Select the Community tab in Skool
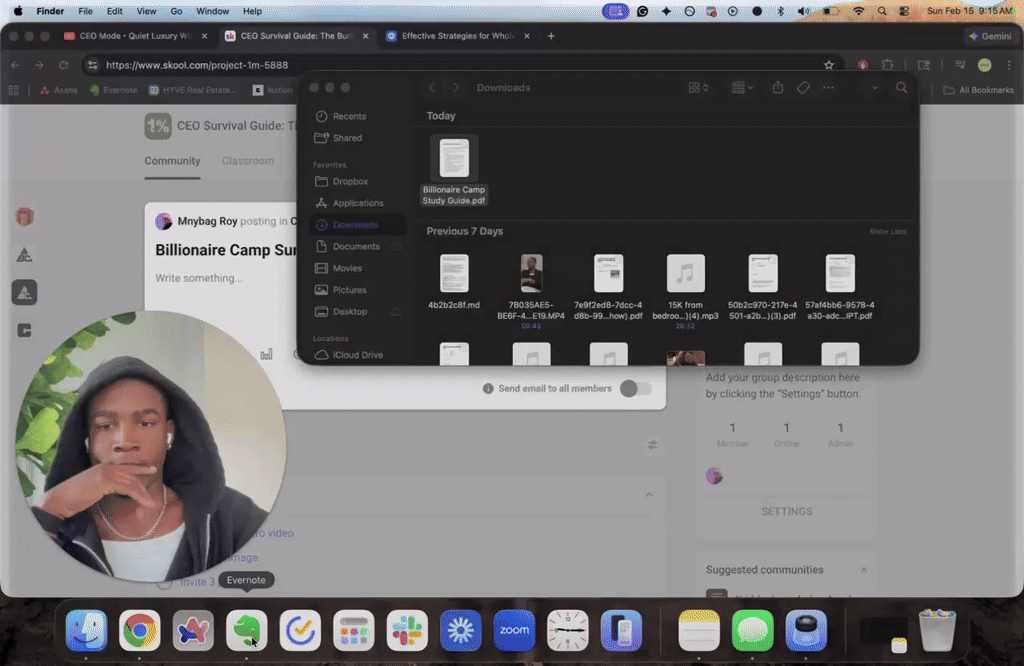Screen dimensions: 1024x666 point(172,161)
